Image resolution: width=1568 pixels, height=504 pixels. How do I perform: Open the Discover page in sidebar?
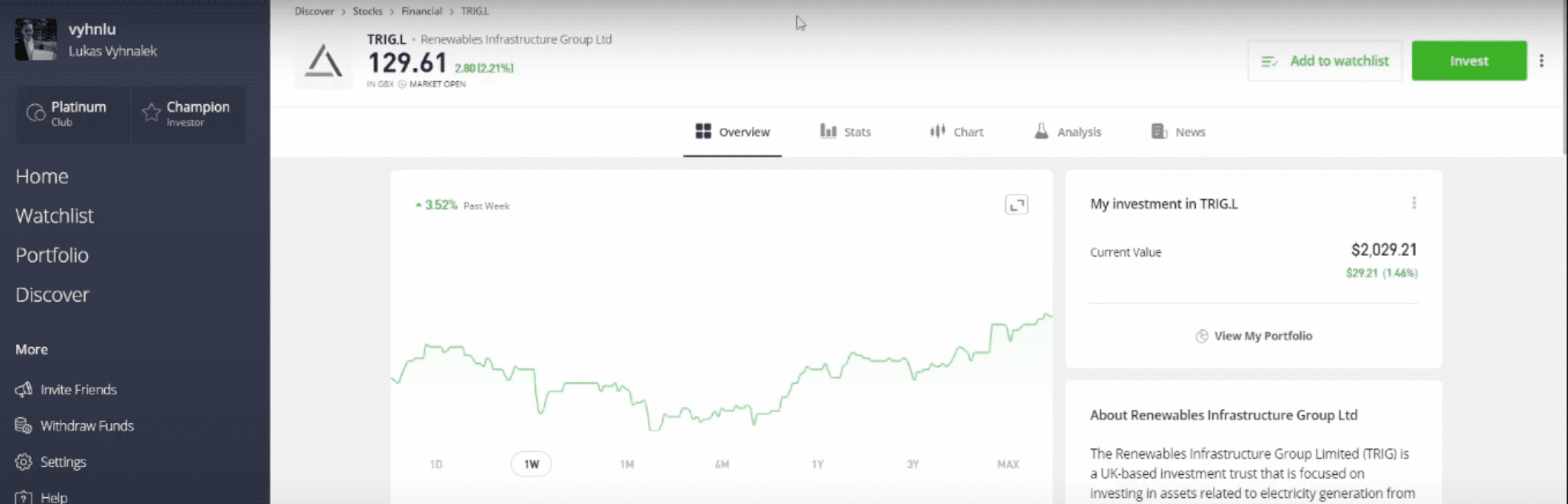52,295
